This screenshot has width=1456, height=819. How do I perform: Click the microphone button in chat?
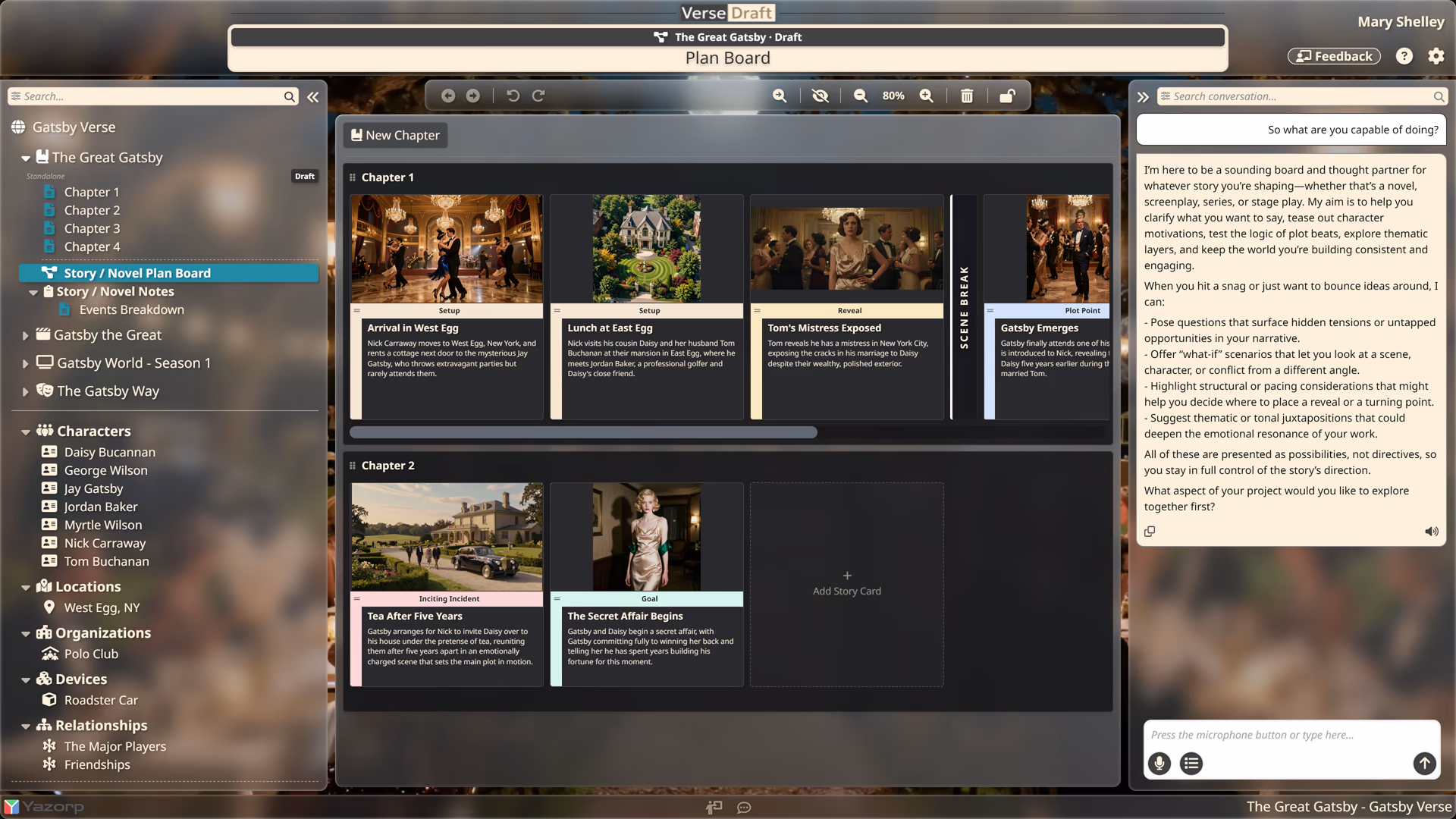1159,764
